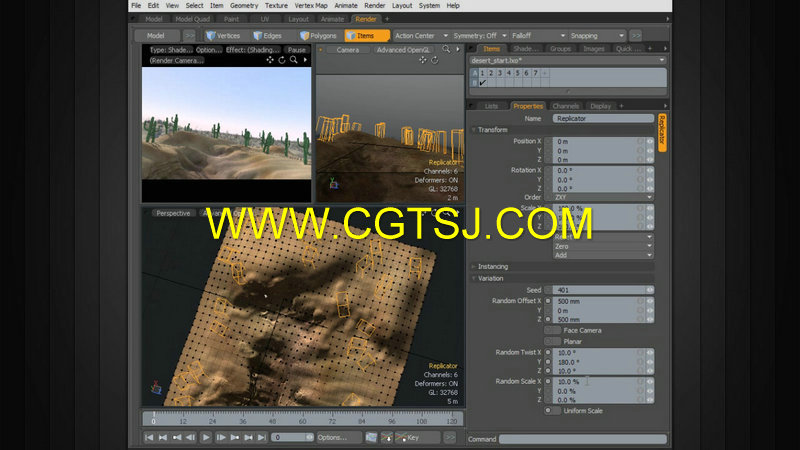Click zoom magnifier in Camera viewport
This screenshot has height=450, width=800.
[x=446, y=49]
